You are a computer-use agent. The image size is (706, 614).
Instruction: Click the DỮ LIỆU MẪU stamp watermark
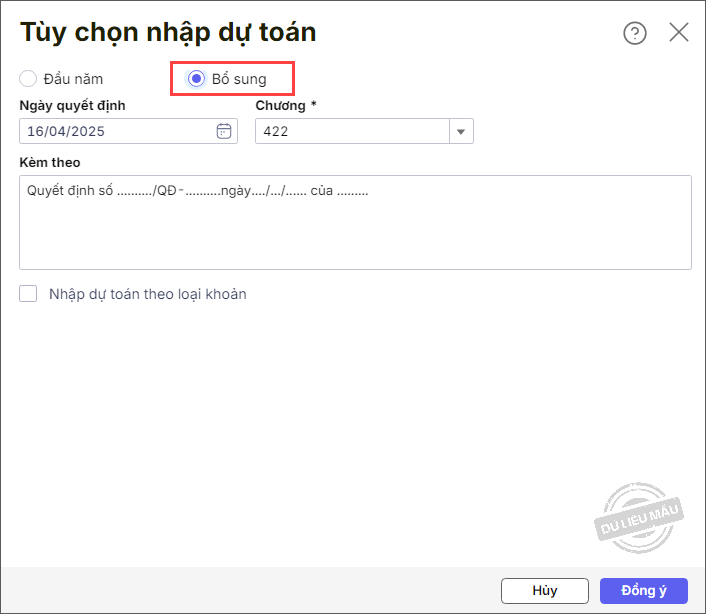tap(638, 518)
